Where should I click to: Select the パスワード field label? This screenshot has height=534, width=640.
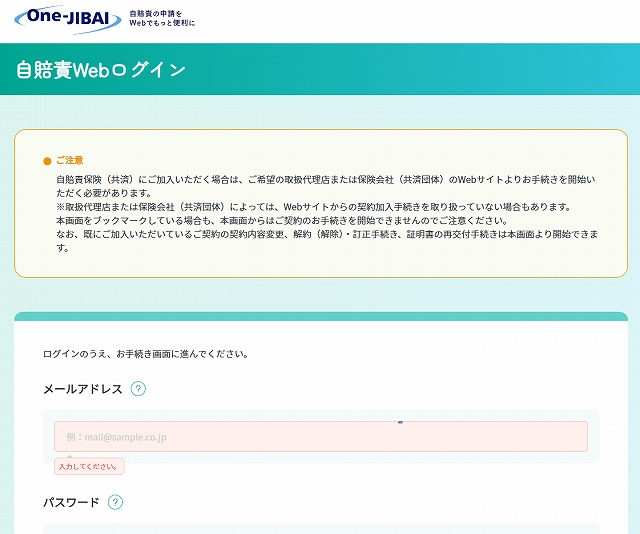click(x=71, y=502)
